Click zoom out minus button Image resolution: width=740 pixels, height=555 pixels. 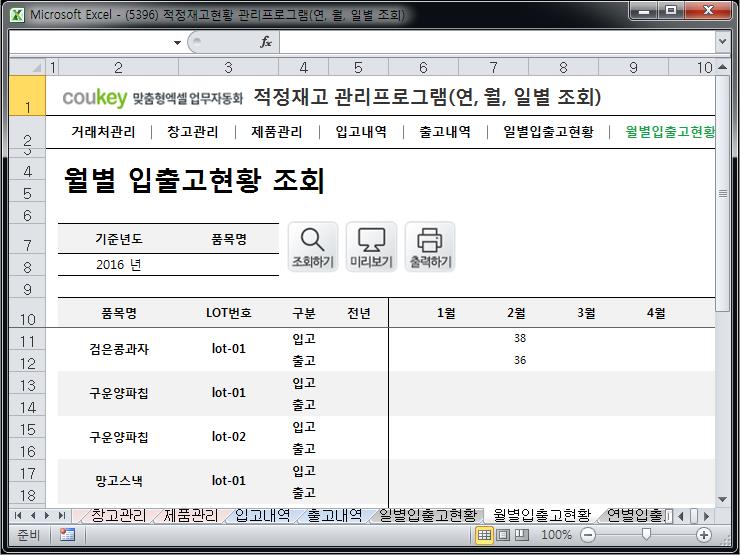[588, 535]
